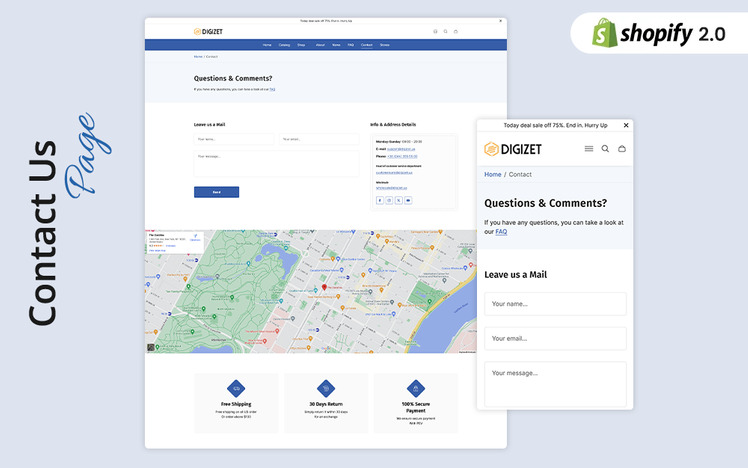Click the 30 Days Return diamond icon

[x=326, y=388]
